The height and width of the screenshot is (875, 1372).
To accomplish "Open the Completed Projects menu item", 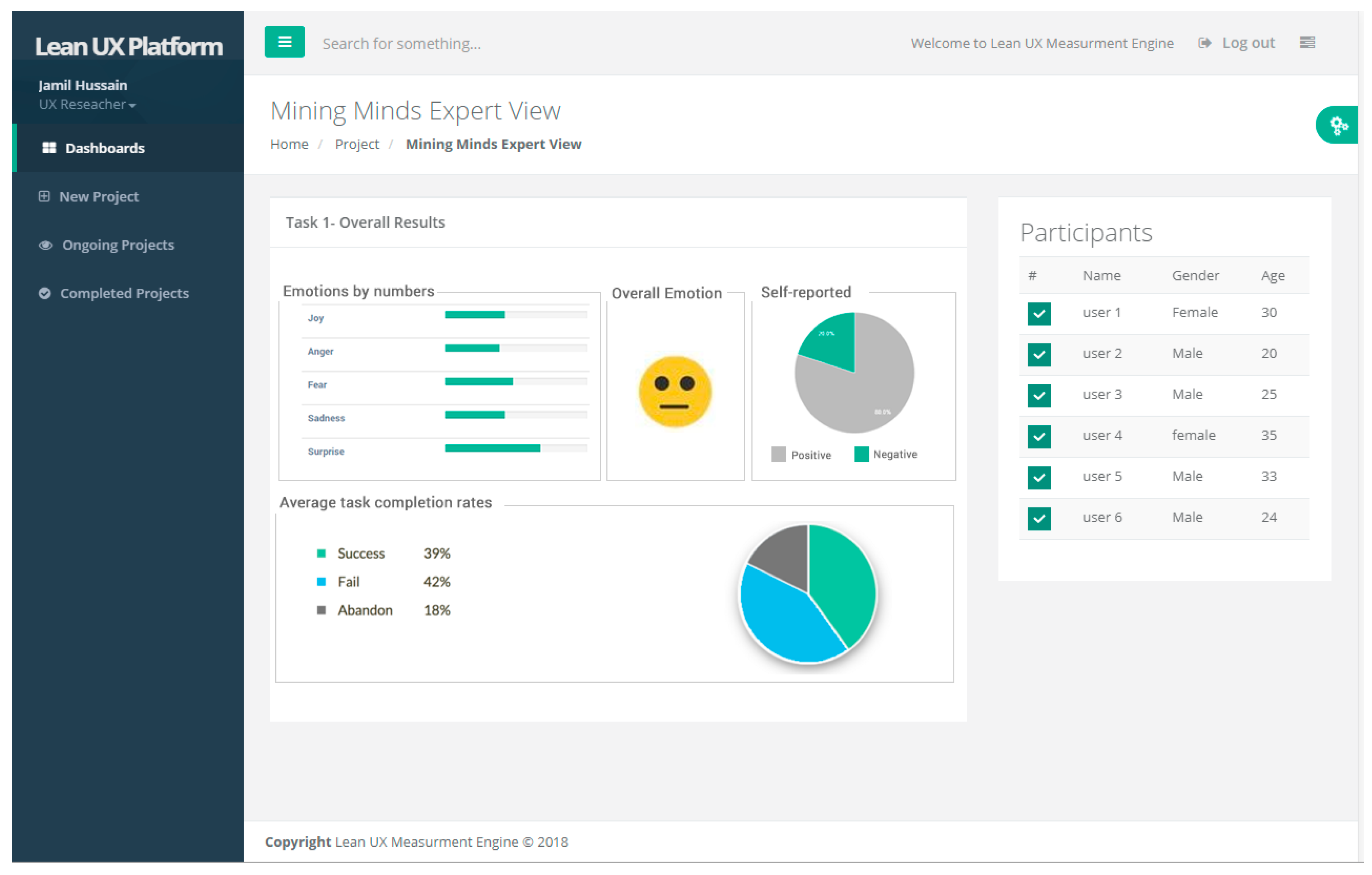I will click(x=128, y=294).
